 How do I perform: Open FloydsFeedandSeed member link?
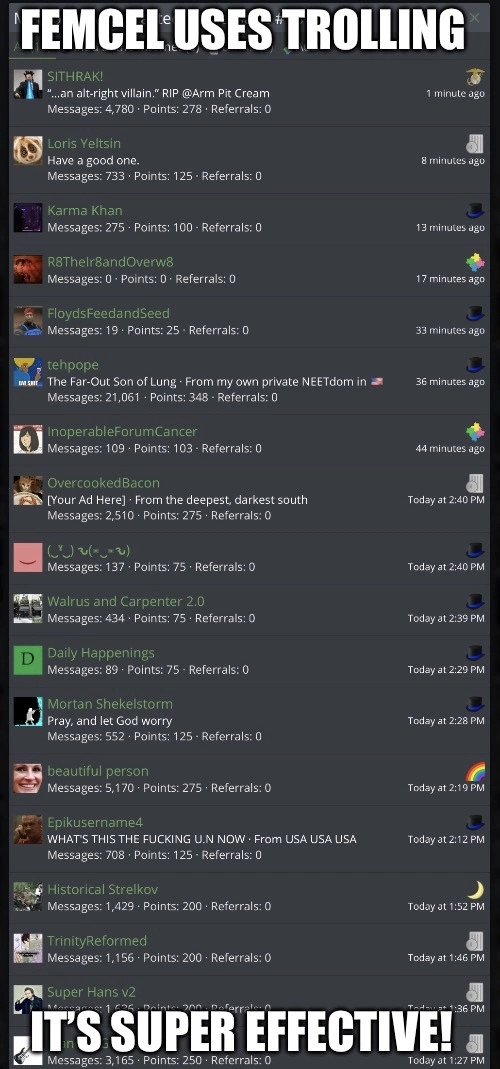(108, 313)
